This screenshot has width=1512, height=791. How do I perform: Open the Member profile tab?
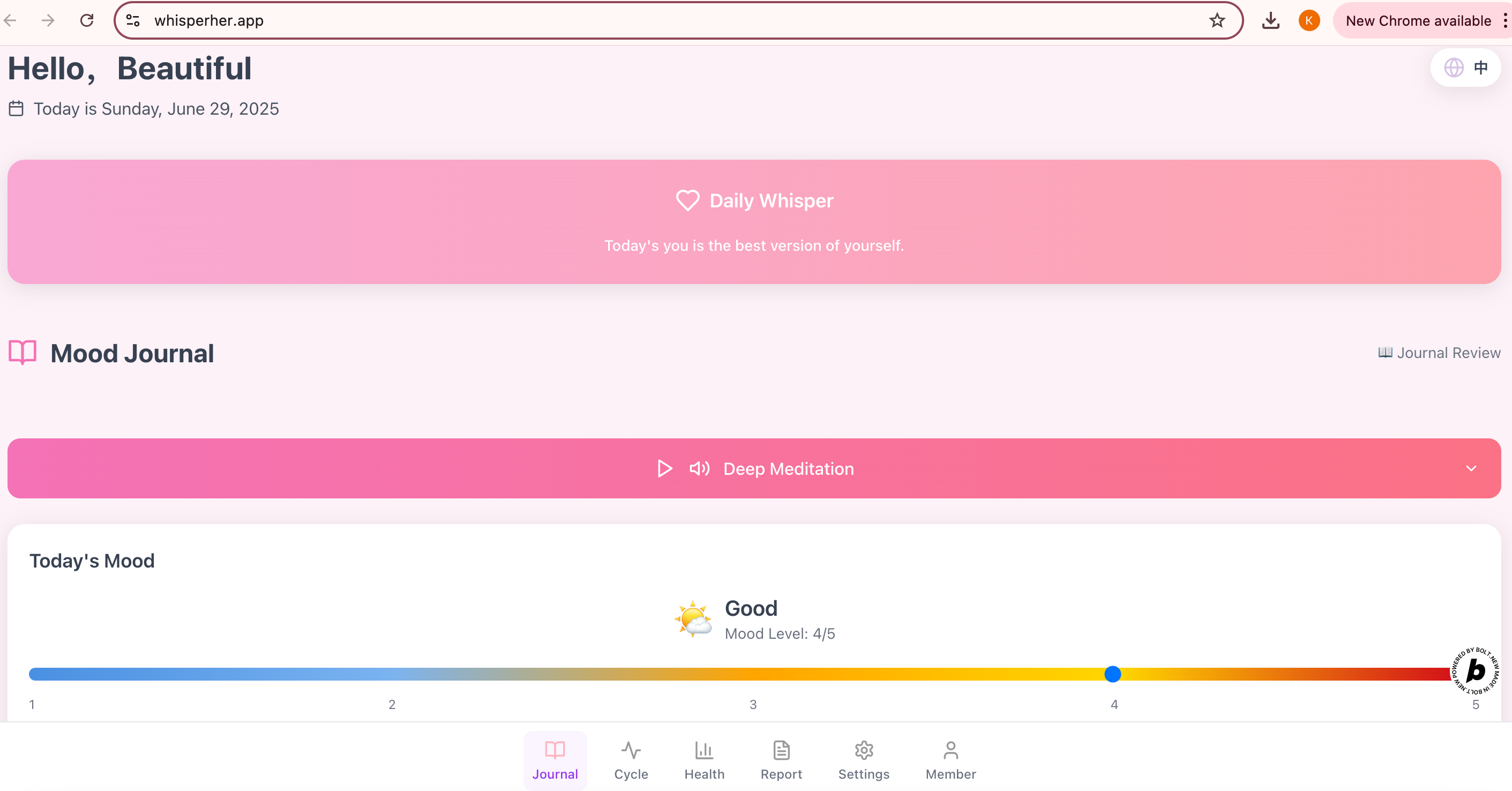(950, 760)
